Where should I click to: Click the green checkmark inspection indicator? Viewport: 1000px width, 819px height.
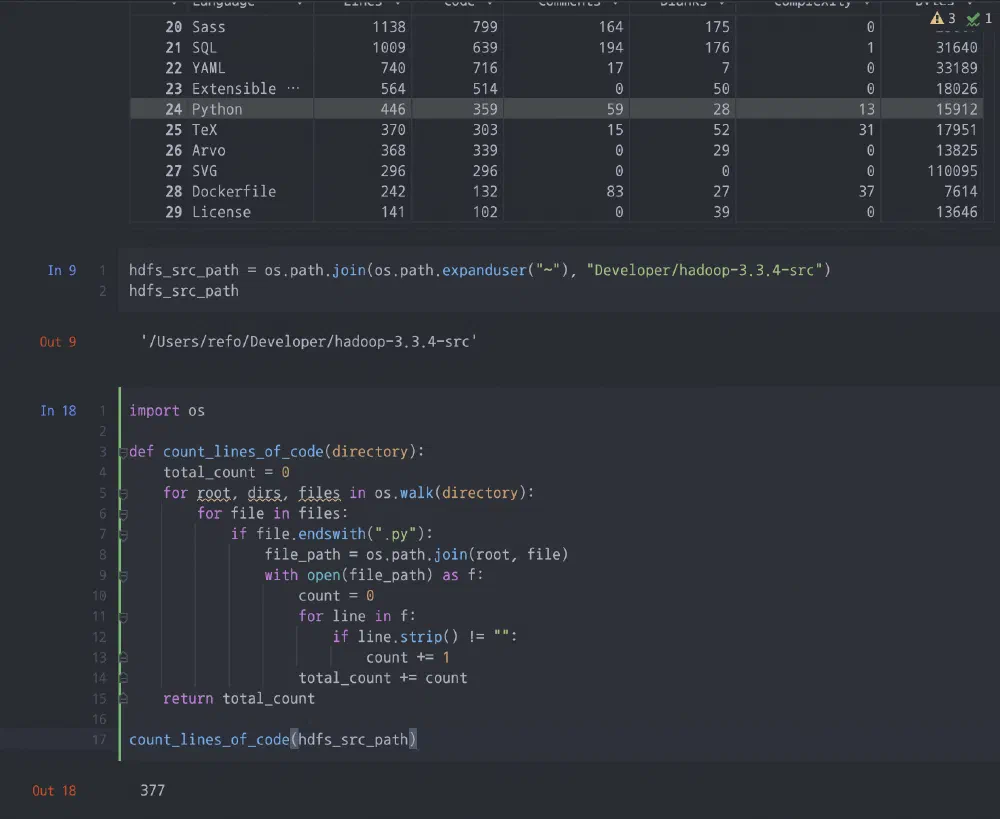(973, 18)
